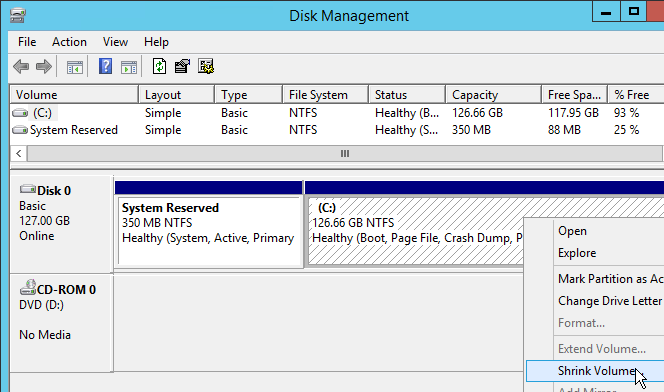Screen dimensions: 664x392
Task: Click the Back arrow toolbar icon
Action: pos(21,66)
